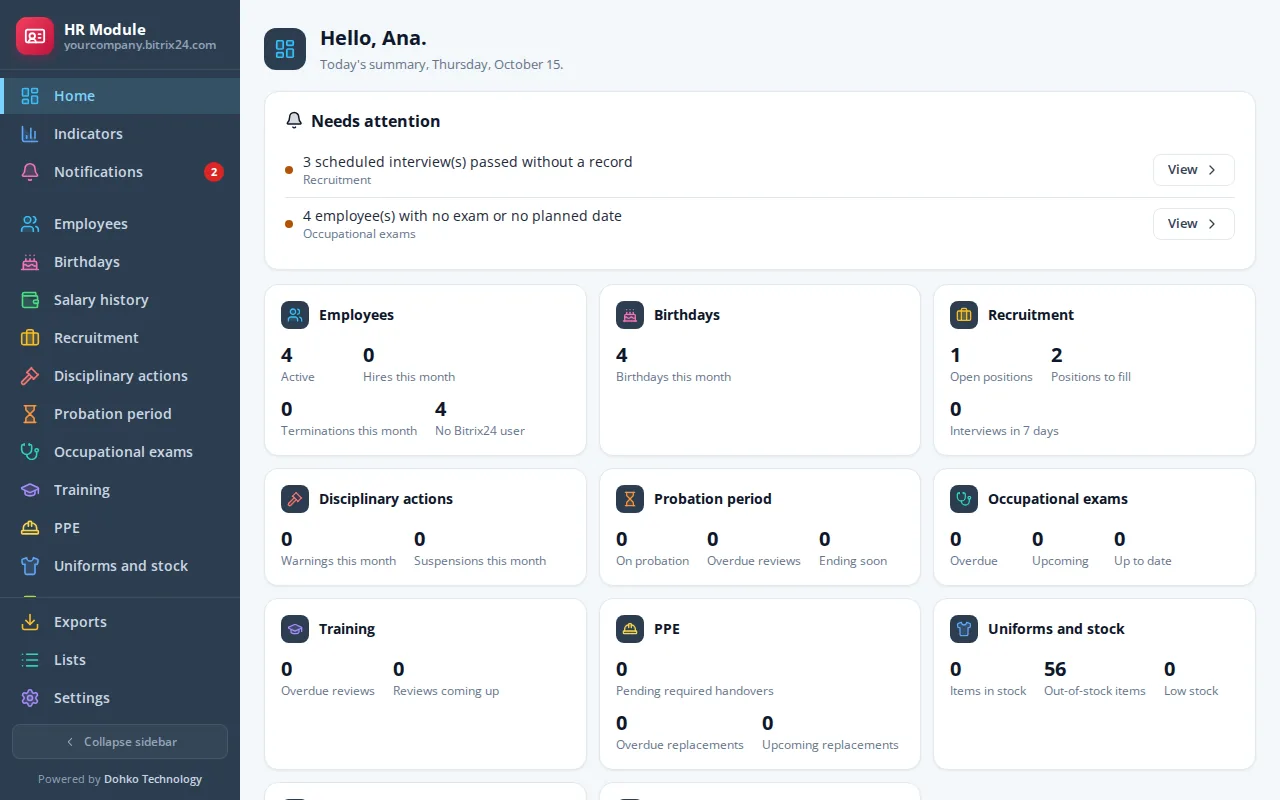Open Disciplinary actions from the sidebar
This screenshot has width=1280, height=800.
pos(120,376)
